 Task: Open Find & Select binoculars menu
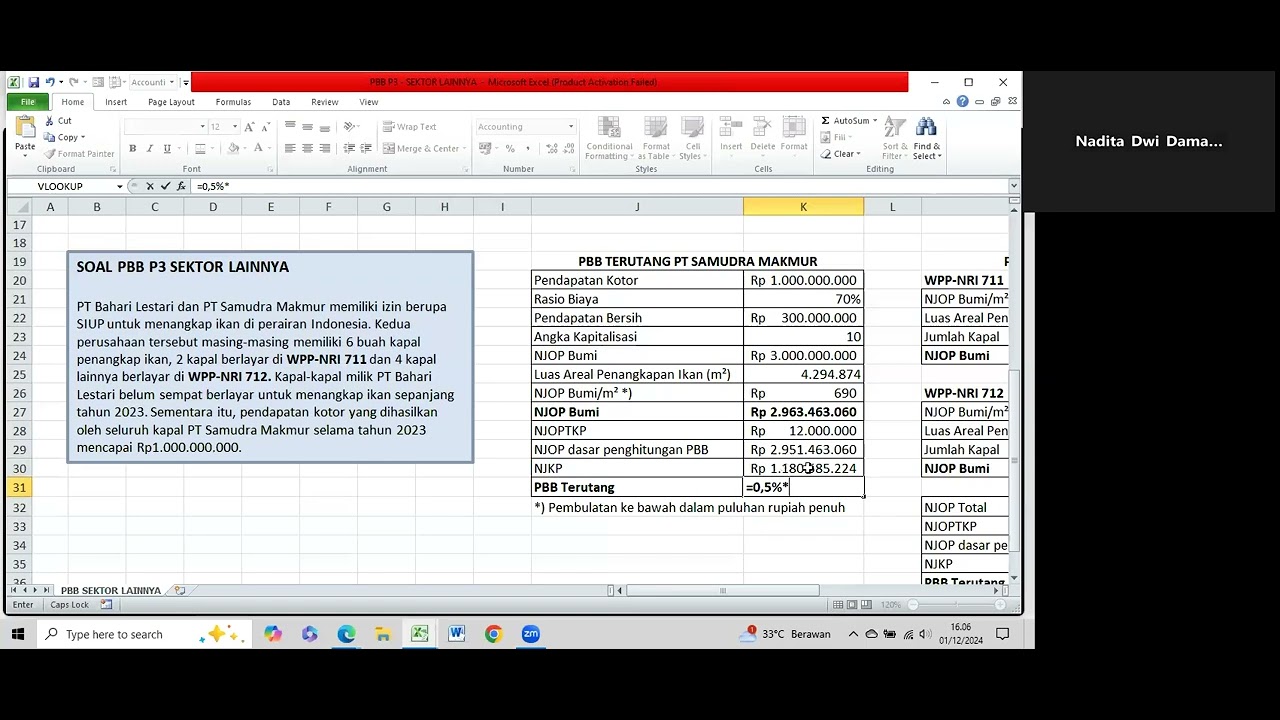926,139
